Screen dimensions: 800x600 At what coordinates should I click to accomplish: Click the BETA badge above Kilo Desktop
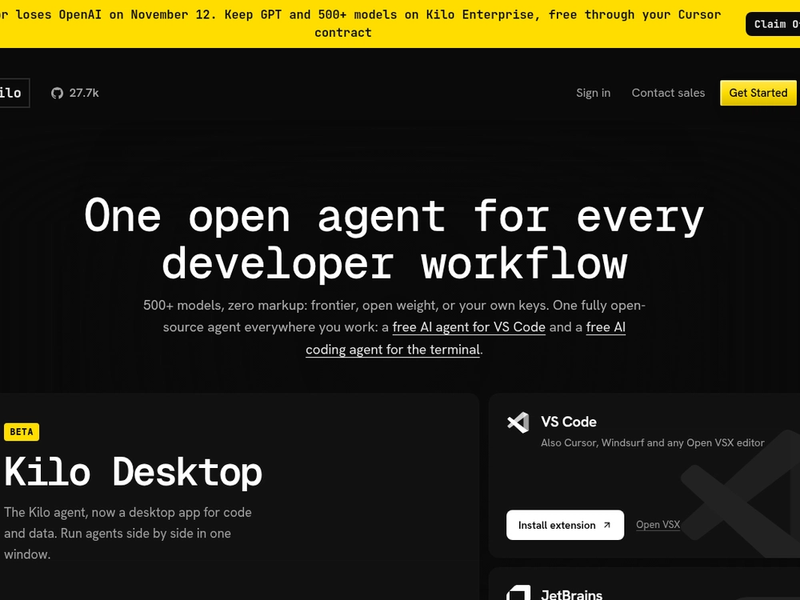[x=21, y=432]
